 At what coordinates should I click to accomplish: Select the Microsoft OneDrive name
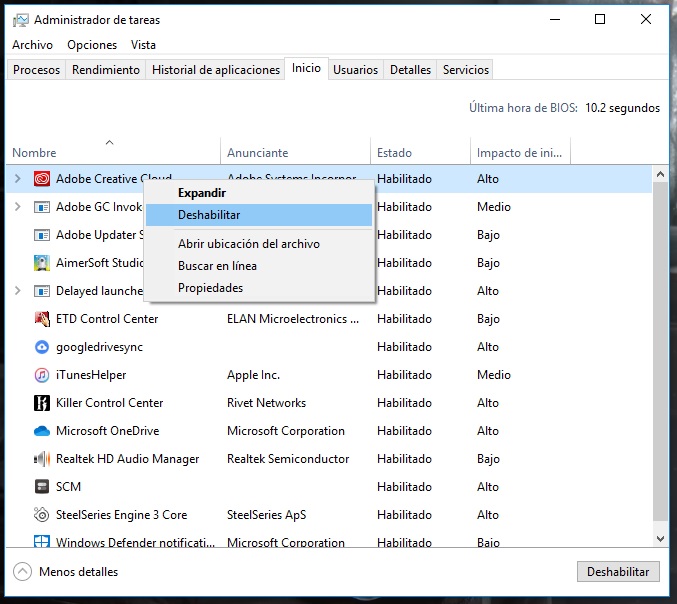click(108, 431)
